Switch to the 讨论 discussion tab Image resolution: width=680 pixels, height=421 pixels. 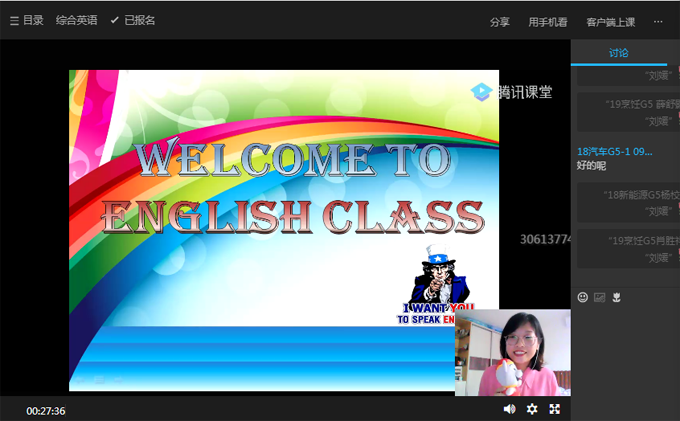[618, 53]
